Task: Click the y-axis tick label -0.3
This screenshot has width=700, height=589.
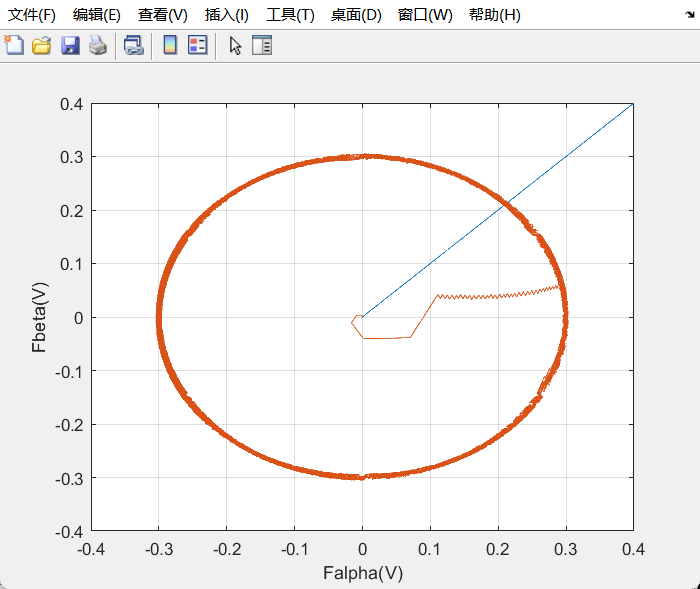Action: click(x=69, y=479)
